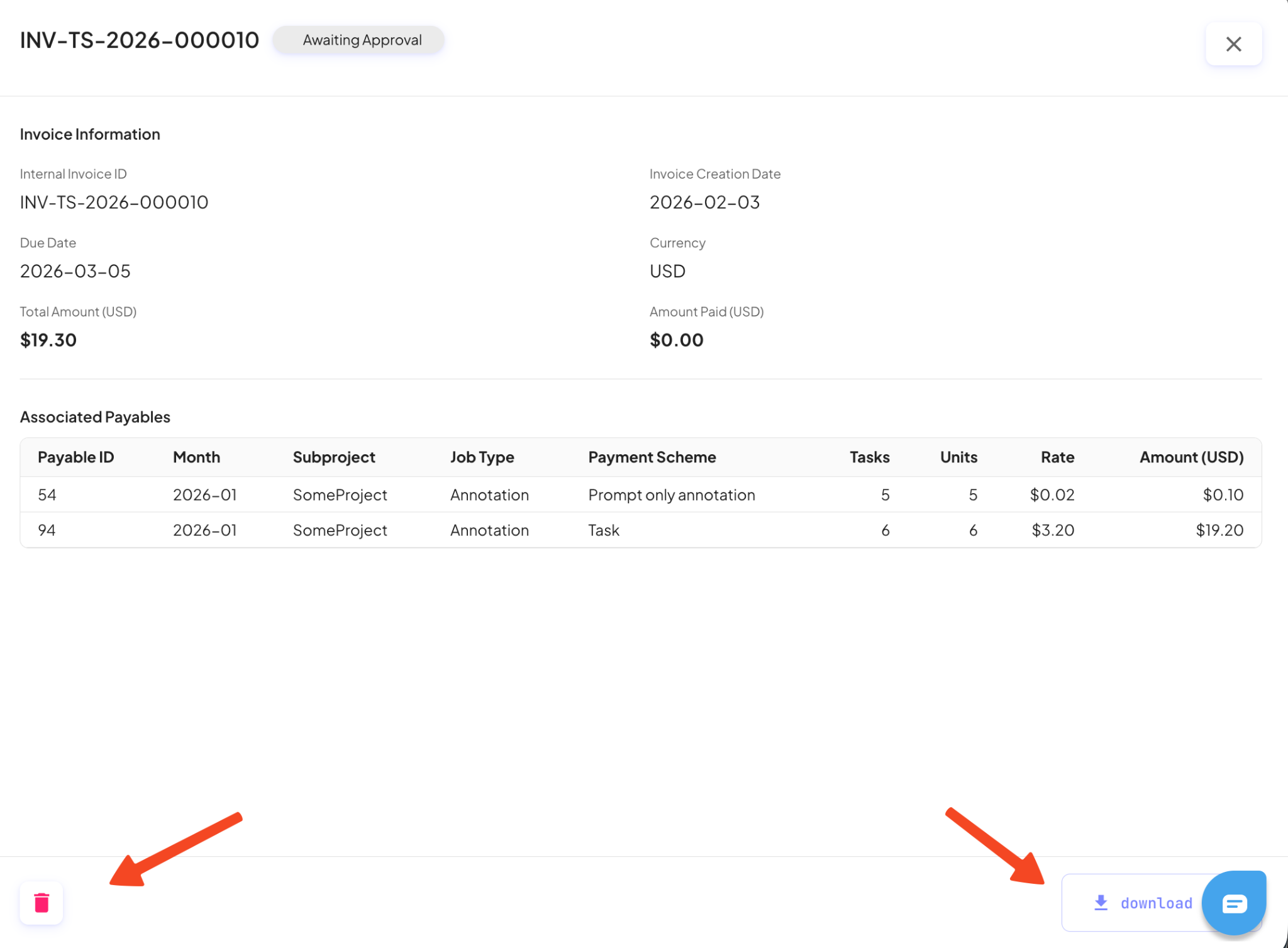Click the Rate column header
The image size is (1288, 948).
click(1057, 457)
